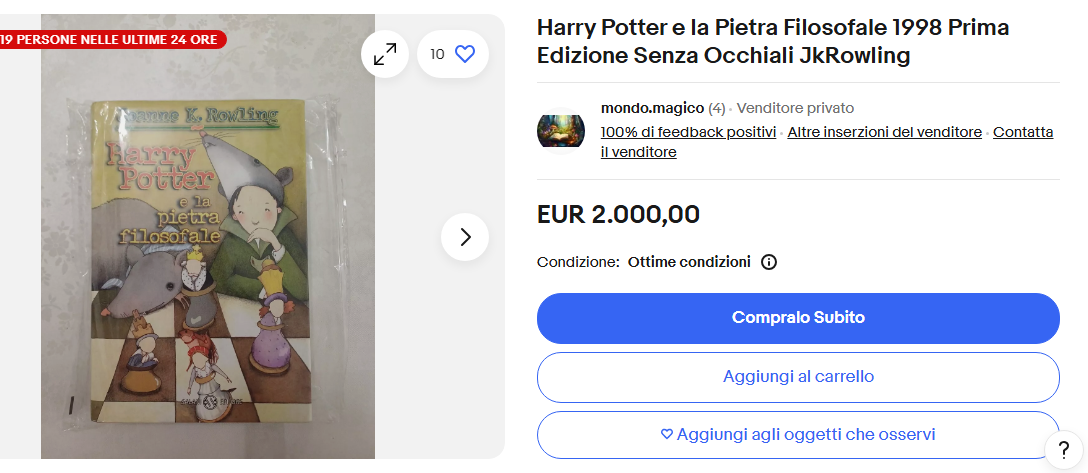Image resolution: width=1088 pixels, height=473 pixels.
Task: Click the mondo.magico seller avatar
Action: (x=561, y=129)
